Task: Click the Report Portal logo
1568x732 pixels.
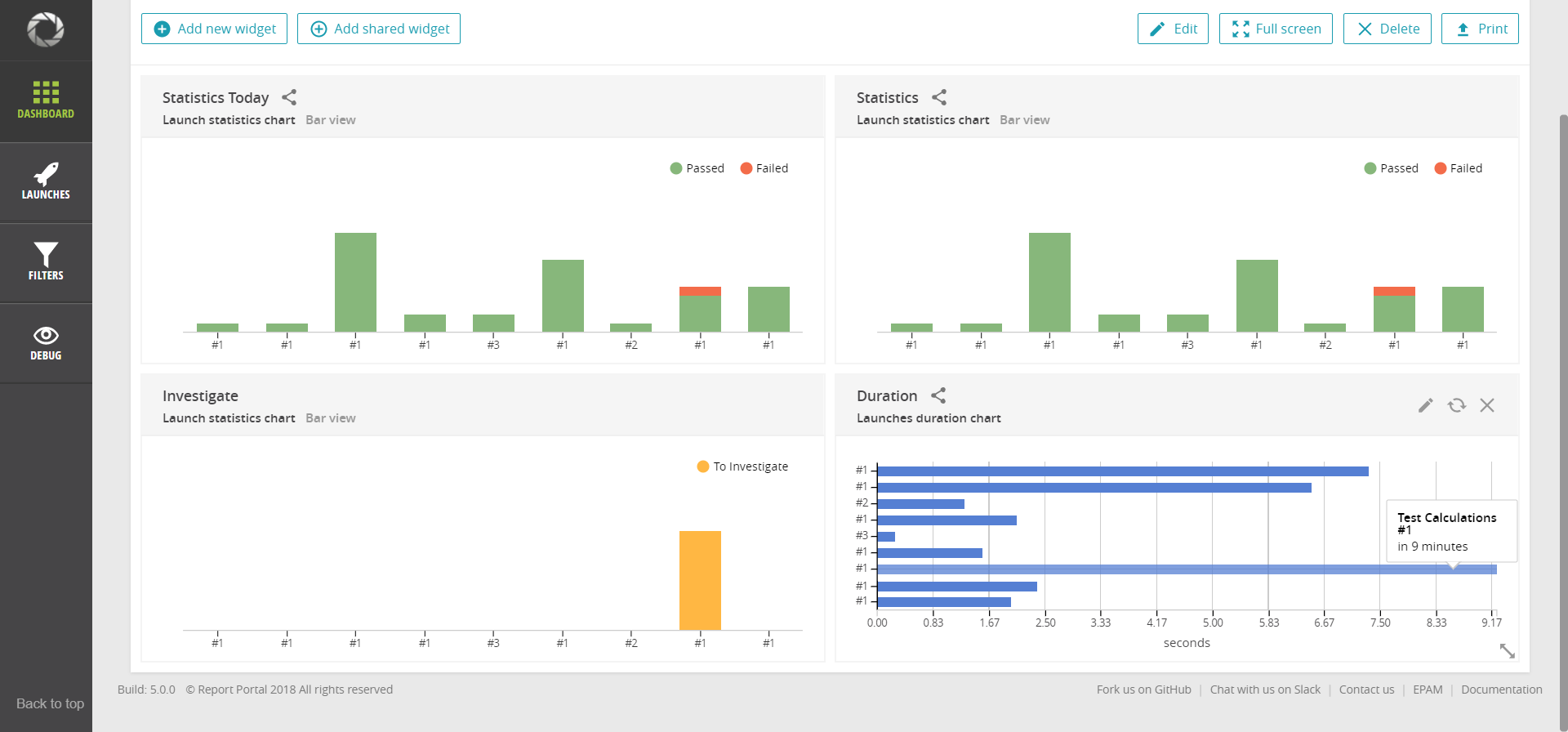Action: tap(46, 29)
